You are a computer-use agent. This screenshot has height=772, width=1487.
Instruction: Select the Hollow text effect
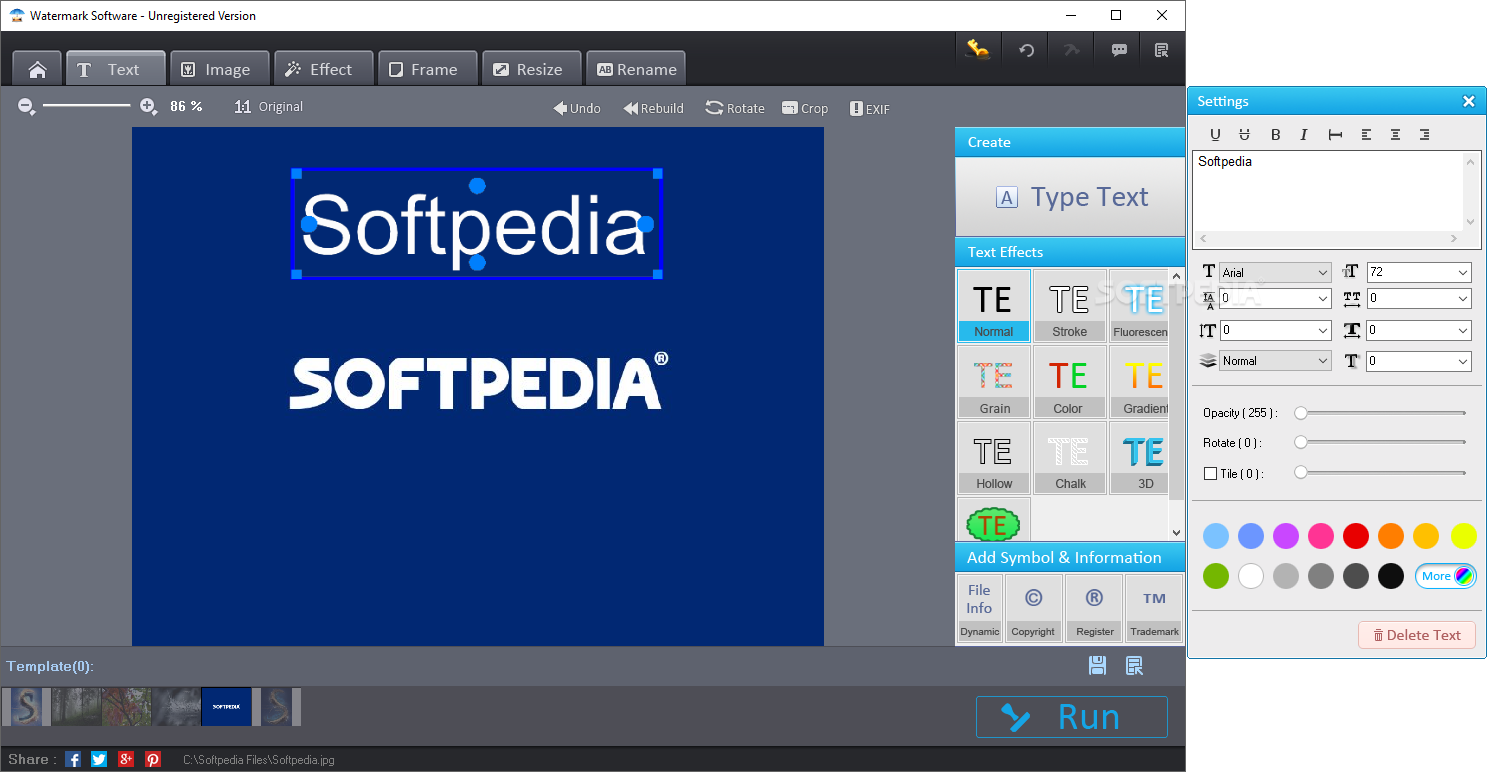[x=993, y=458]
